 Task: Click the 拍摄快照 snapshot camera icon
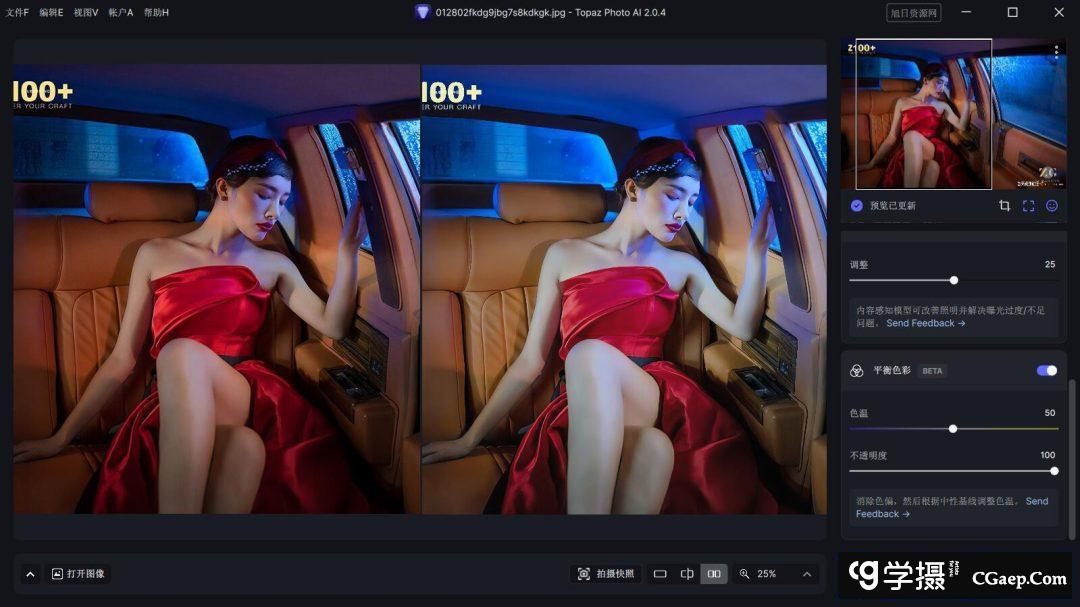point(583,573)
